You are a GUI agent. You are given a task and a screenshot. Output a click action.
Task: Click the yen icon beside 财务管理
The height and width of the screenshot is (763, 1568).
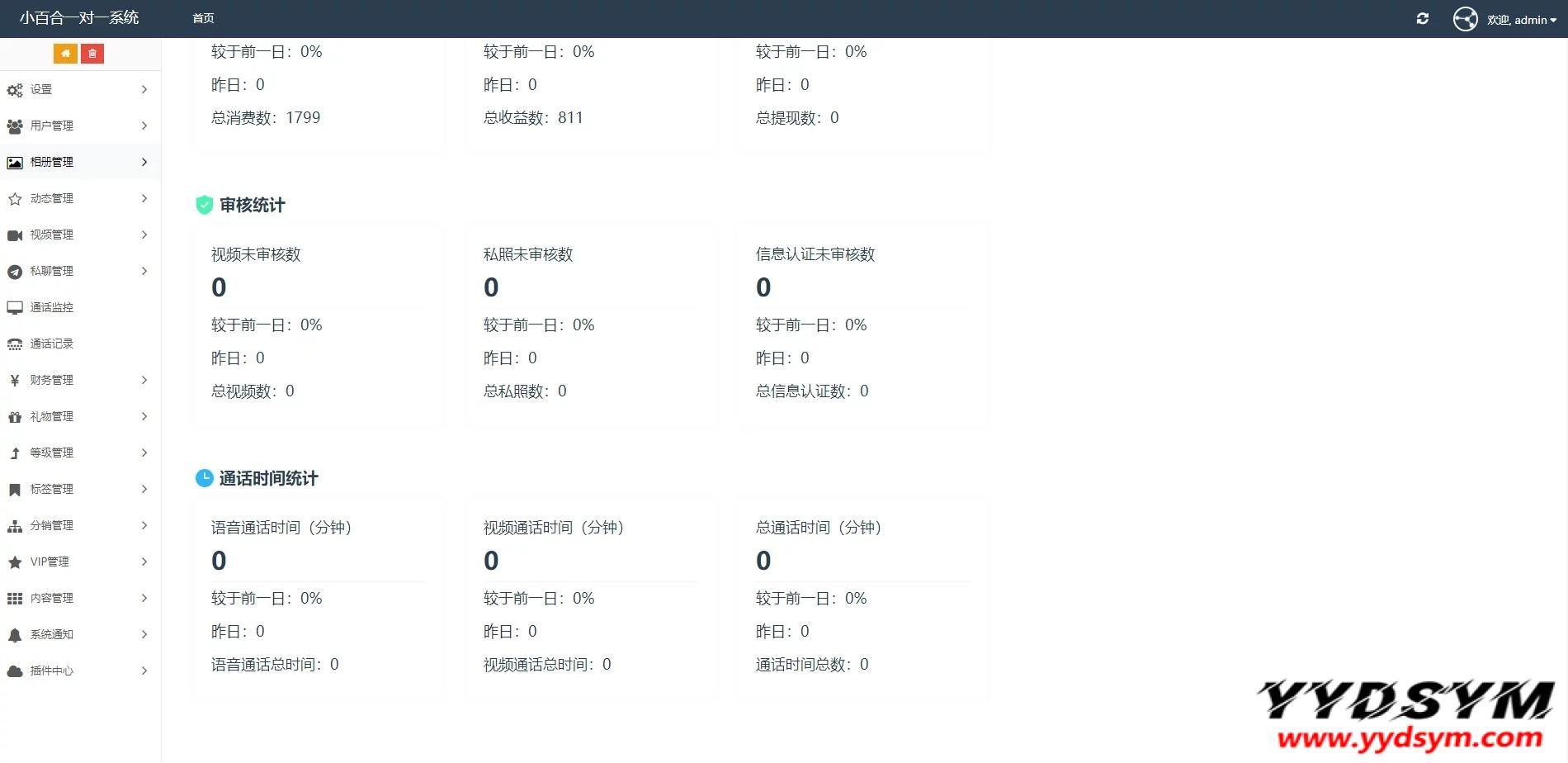(x=15, y=381)
